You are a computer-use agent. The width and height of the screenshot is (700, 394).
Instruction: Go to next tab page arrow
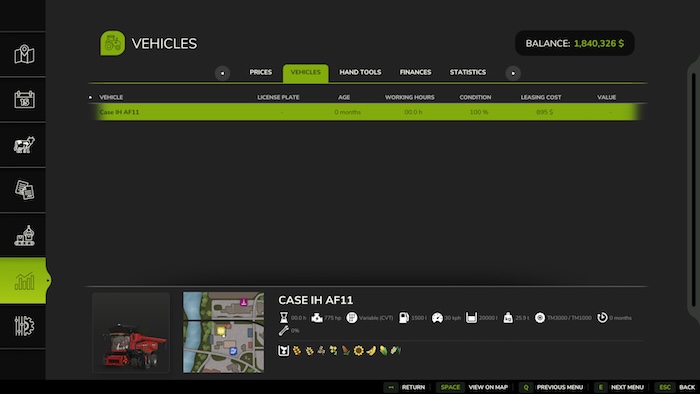coord(513,73)
